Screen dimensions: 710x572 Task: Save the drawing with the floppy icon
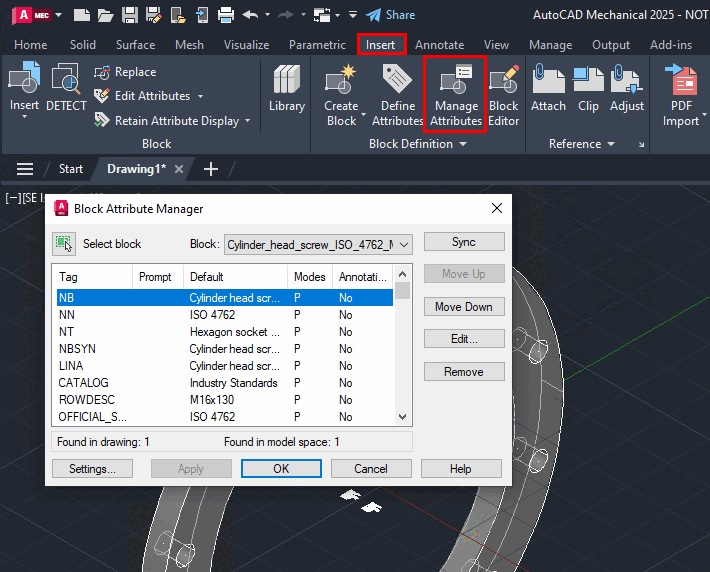130,15
